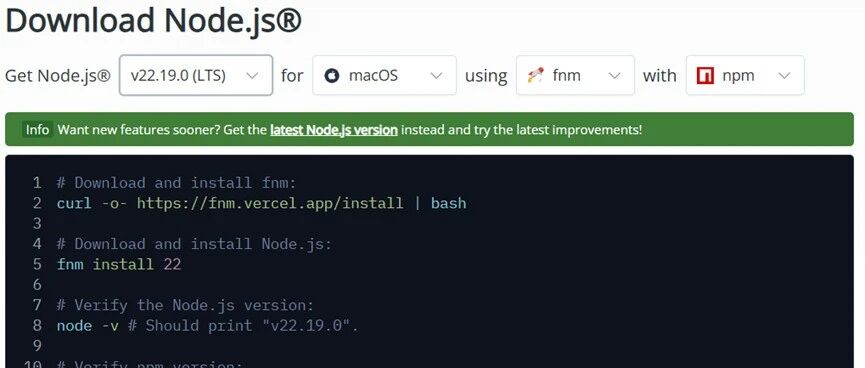Click the node -v command on line 8

click(x=87, y=326)
